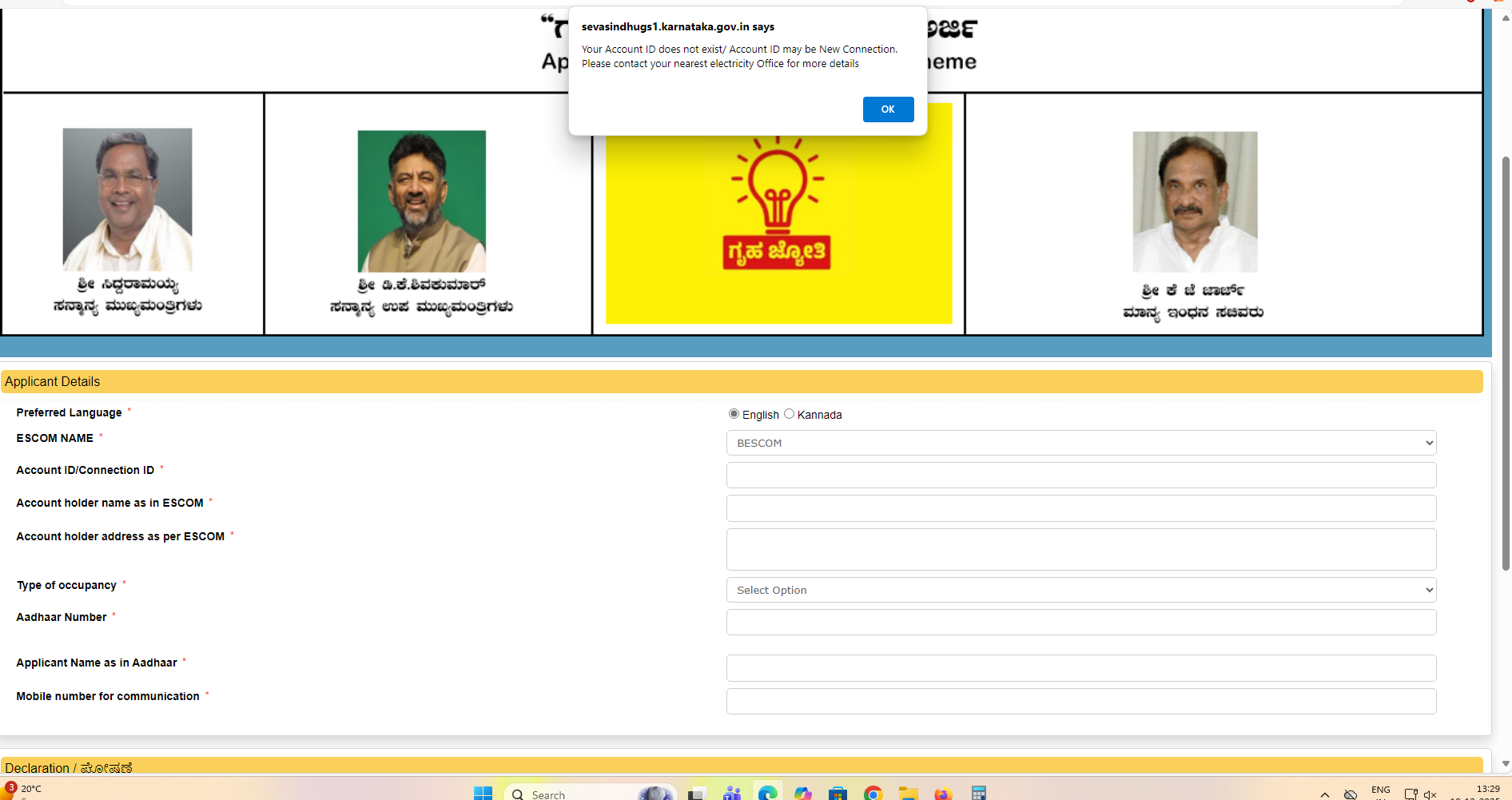The image size is (1512, 800).
Task: Open Microsoft Teams from taskbar
Action: point(731,793)
